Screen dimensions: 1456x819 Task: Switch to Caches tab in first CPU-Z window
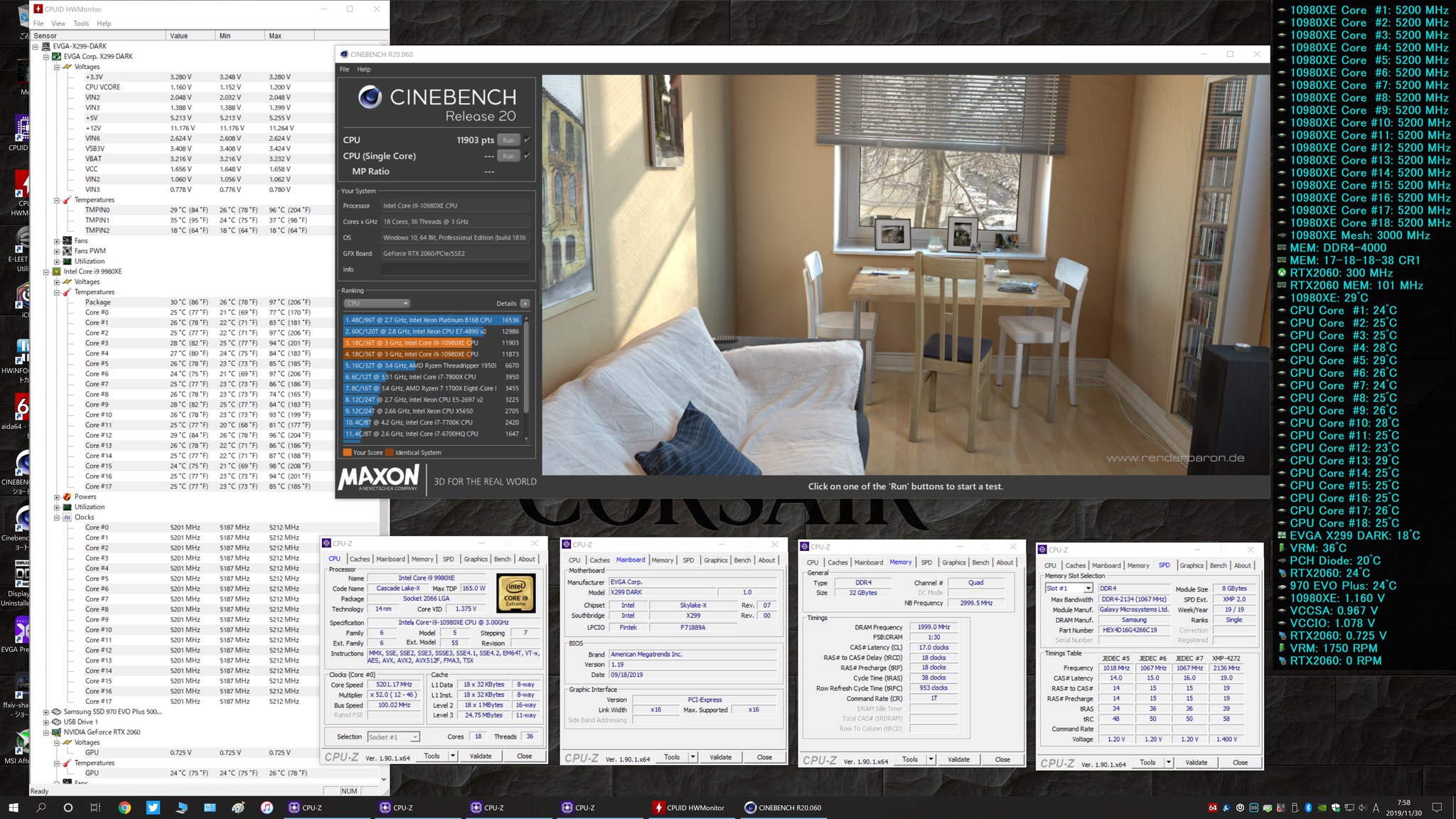pos(360,560)
